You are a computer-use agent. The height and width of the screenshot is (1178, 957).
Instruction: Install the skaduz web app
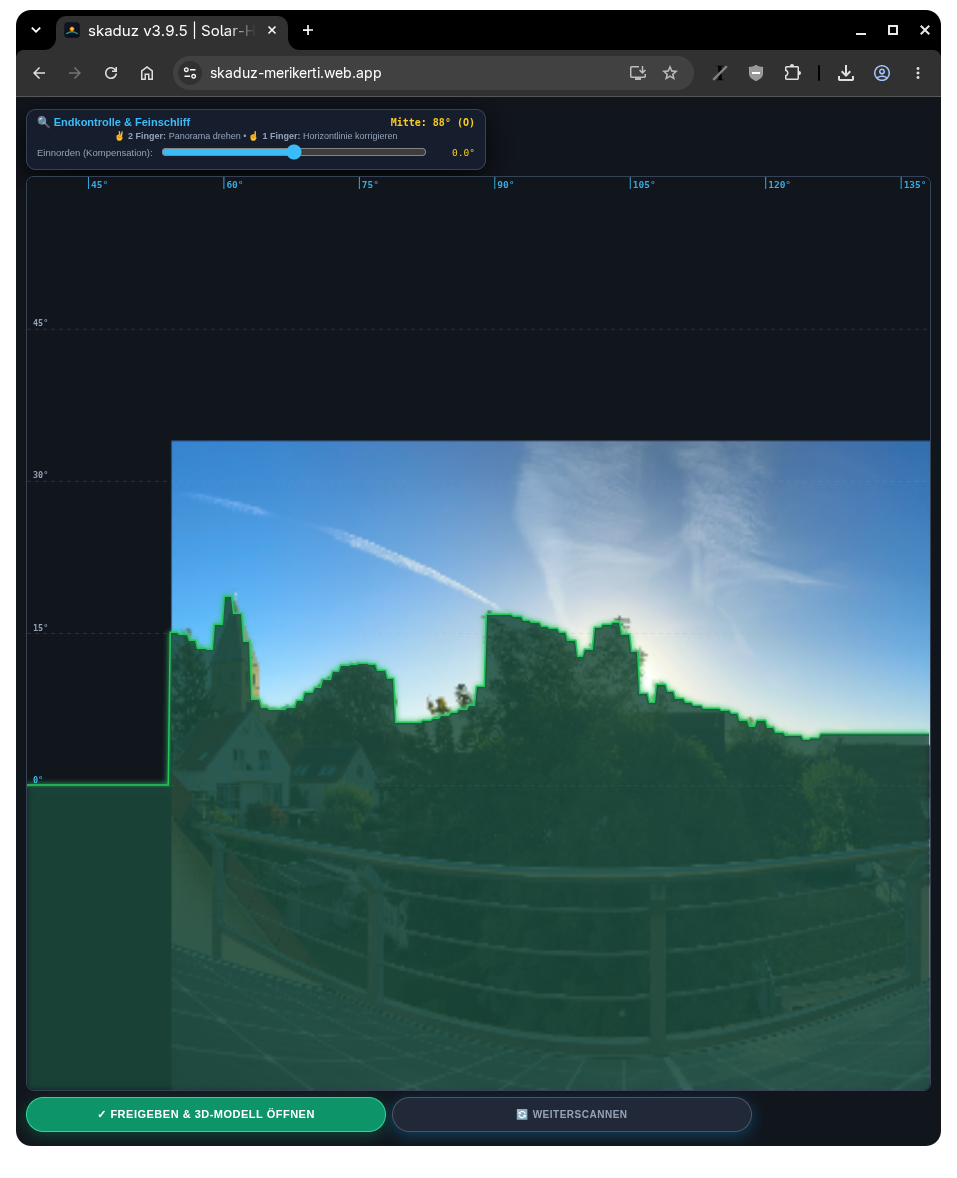[x=638, y=73]
